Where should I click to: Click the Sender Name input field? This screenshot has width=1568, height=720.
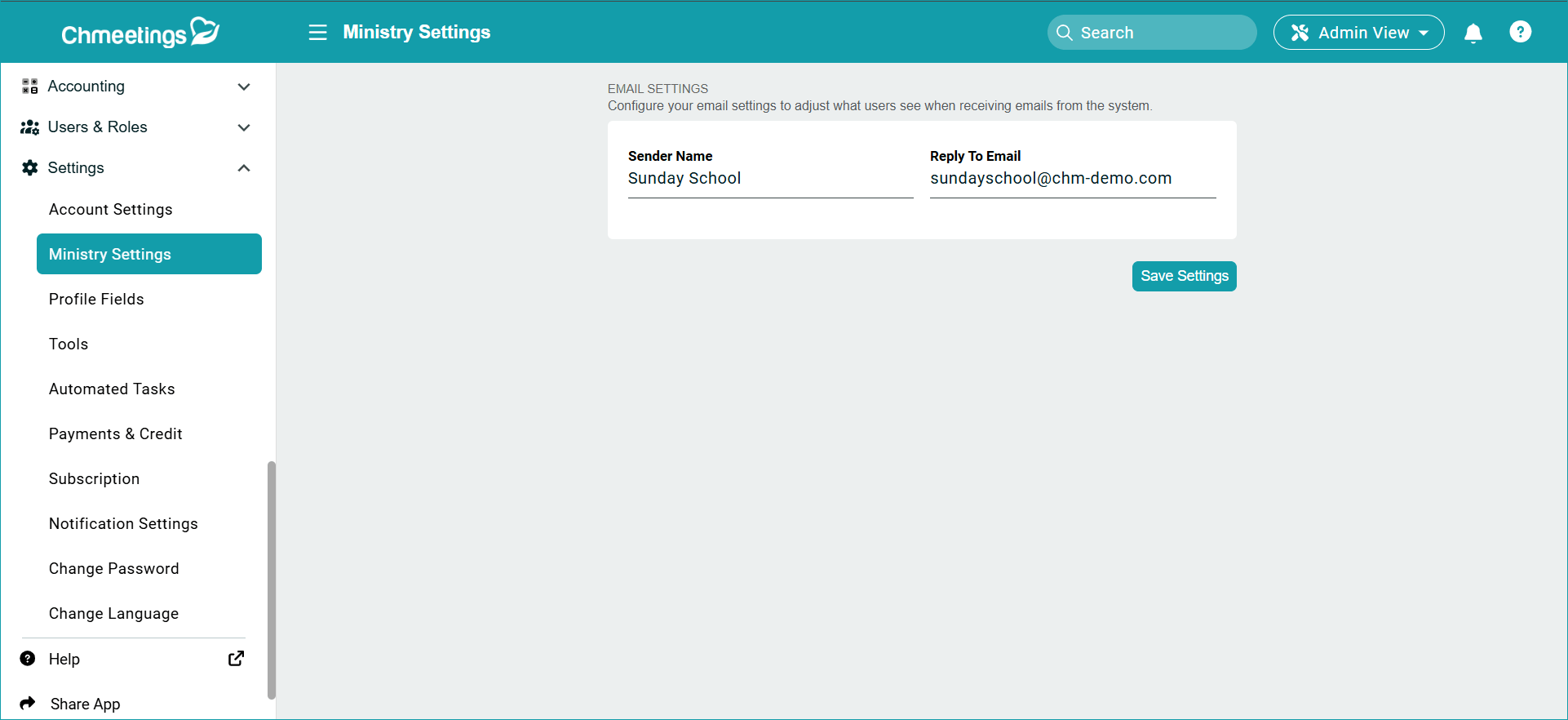(x=770, y=179)
